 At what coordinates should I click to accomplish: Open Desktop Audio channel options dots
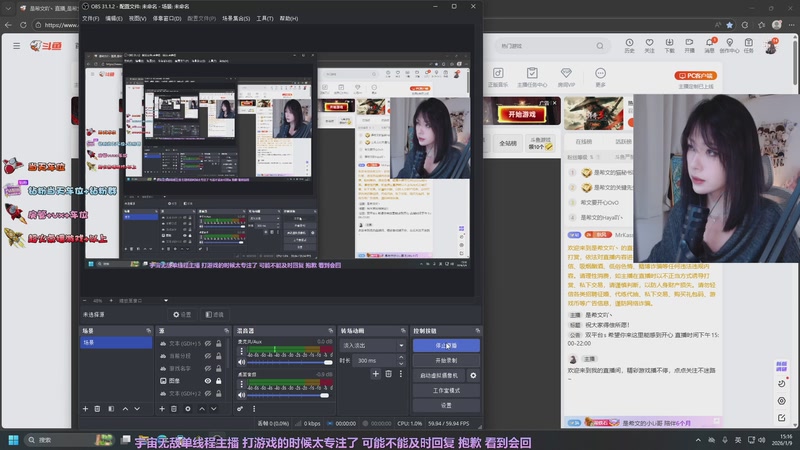coord(242,384)
